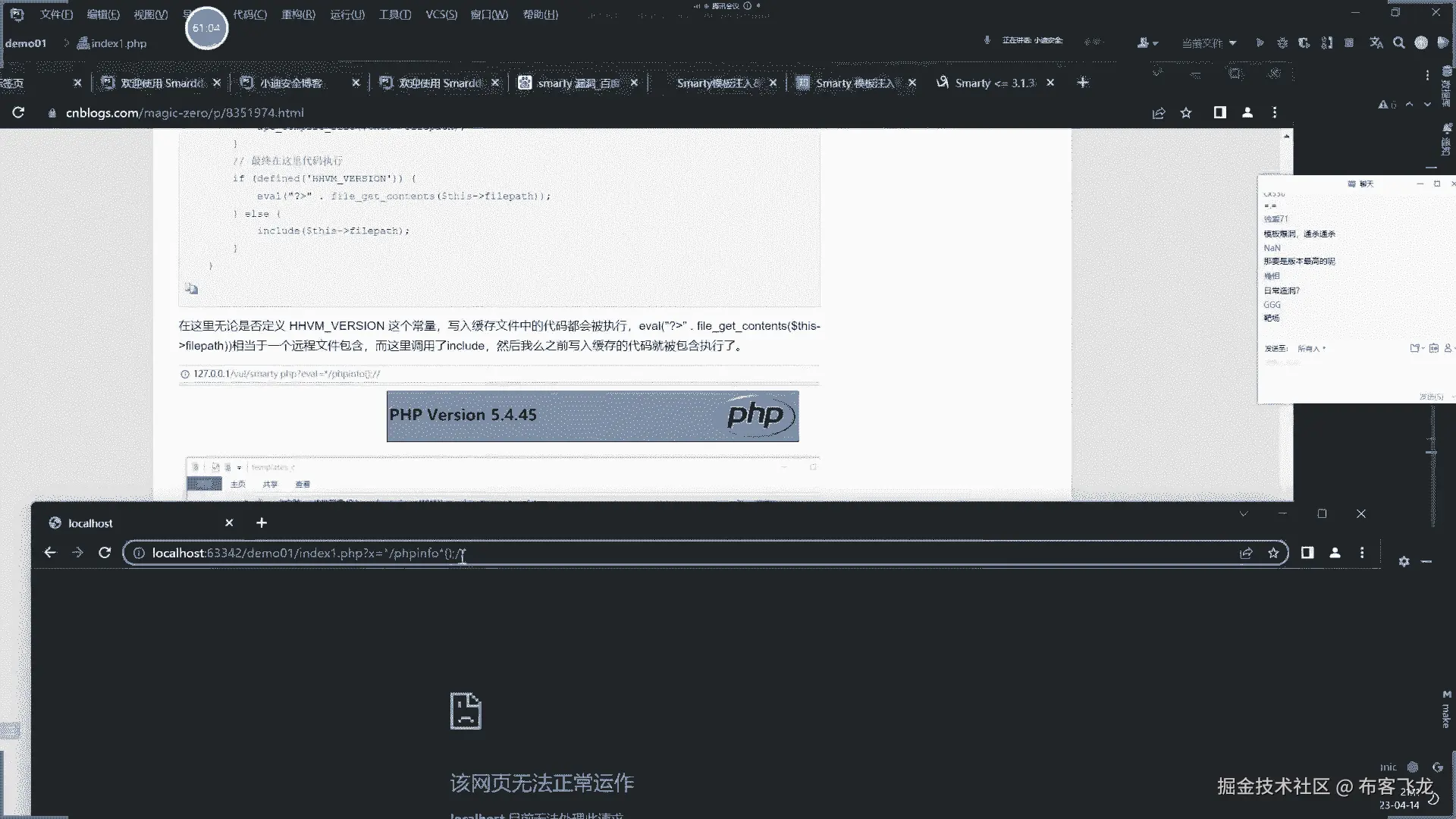Open the user account dropdown in IDE

1147,43
